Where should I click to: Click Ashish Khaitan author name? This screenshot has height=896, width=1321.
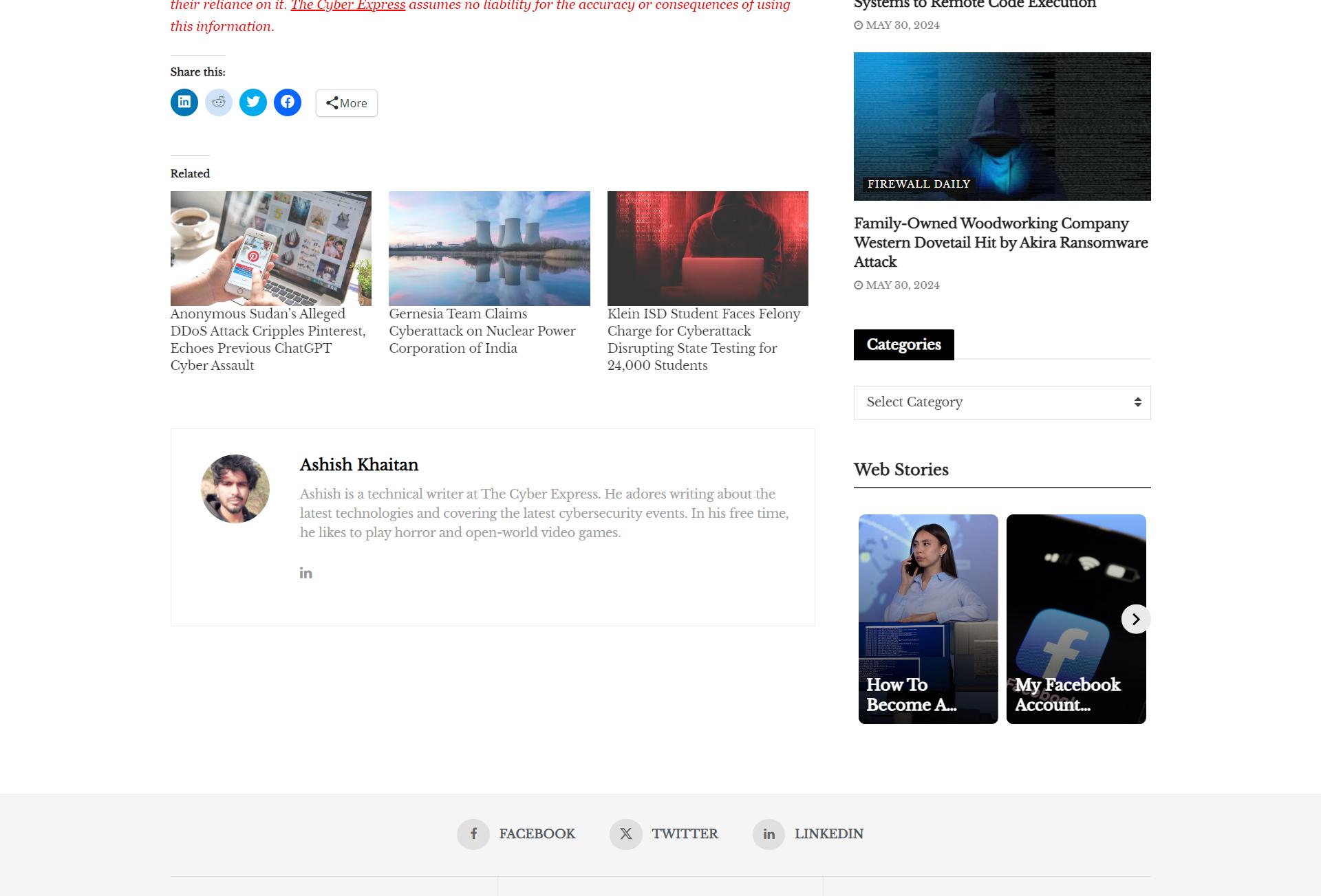pos(359,465)
